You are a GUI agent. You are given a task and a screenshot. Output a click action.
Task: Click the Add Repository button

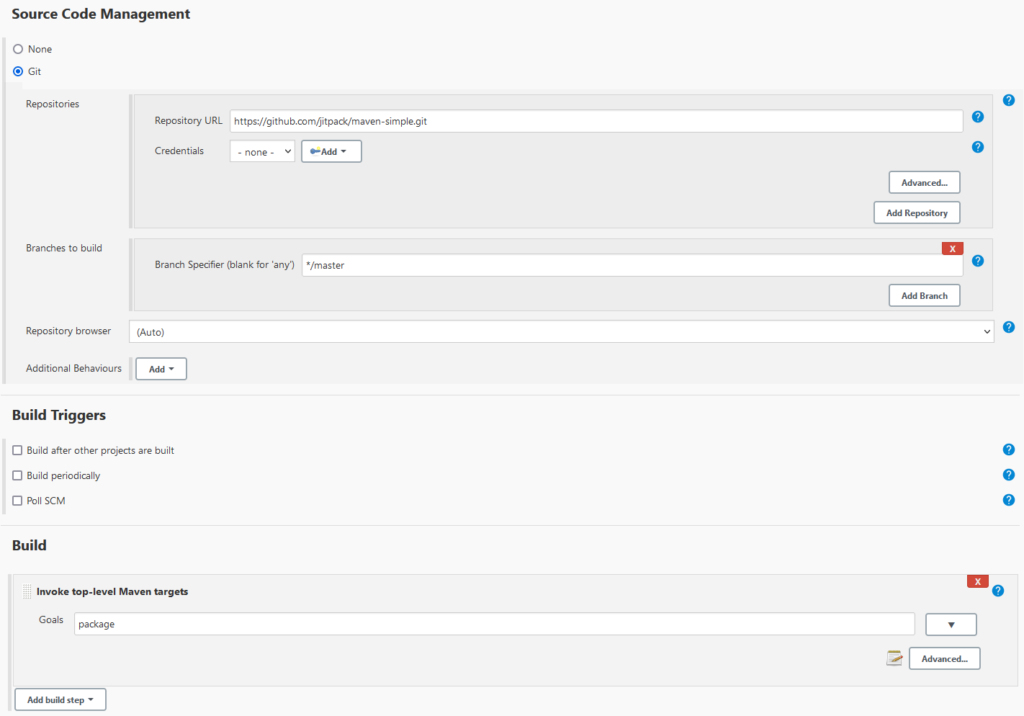point(916,213)
